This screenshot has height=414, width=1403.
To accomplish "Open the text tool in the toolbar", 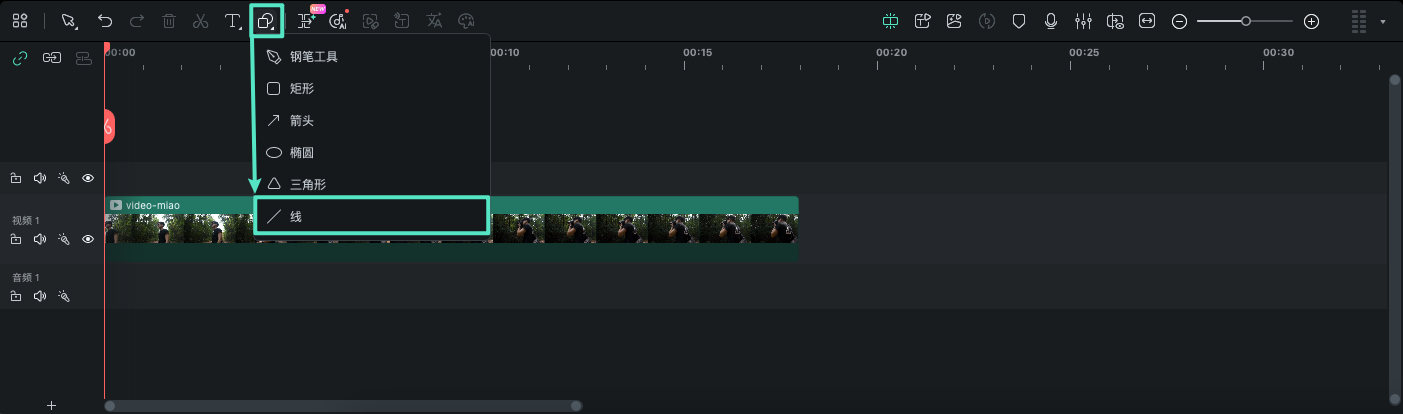I will click(231, 21).
